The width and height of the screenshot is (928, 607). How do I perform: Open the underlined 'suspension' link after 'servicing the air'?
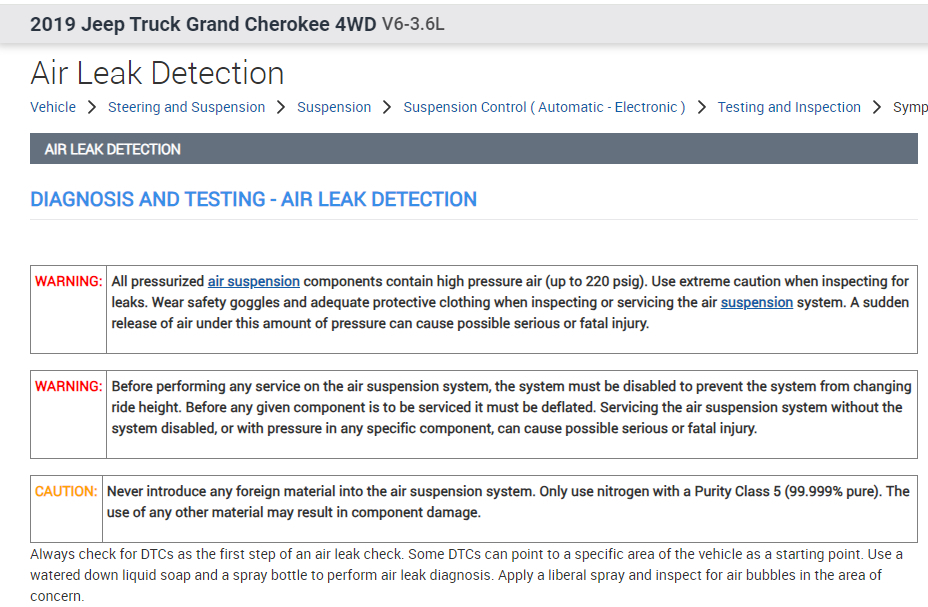pos(757,302)
